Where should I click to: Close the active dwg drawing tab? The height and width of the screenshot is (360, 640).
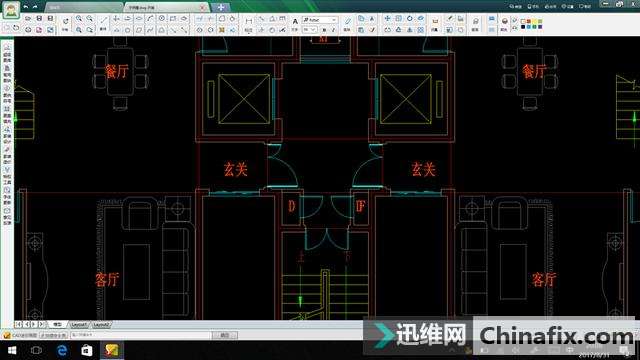[x=202, y=8]
